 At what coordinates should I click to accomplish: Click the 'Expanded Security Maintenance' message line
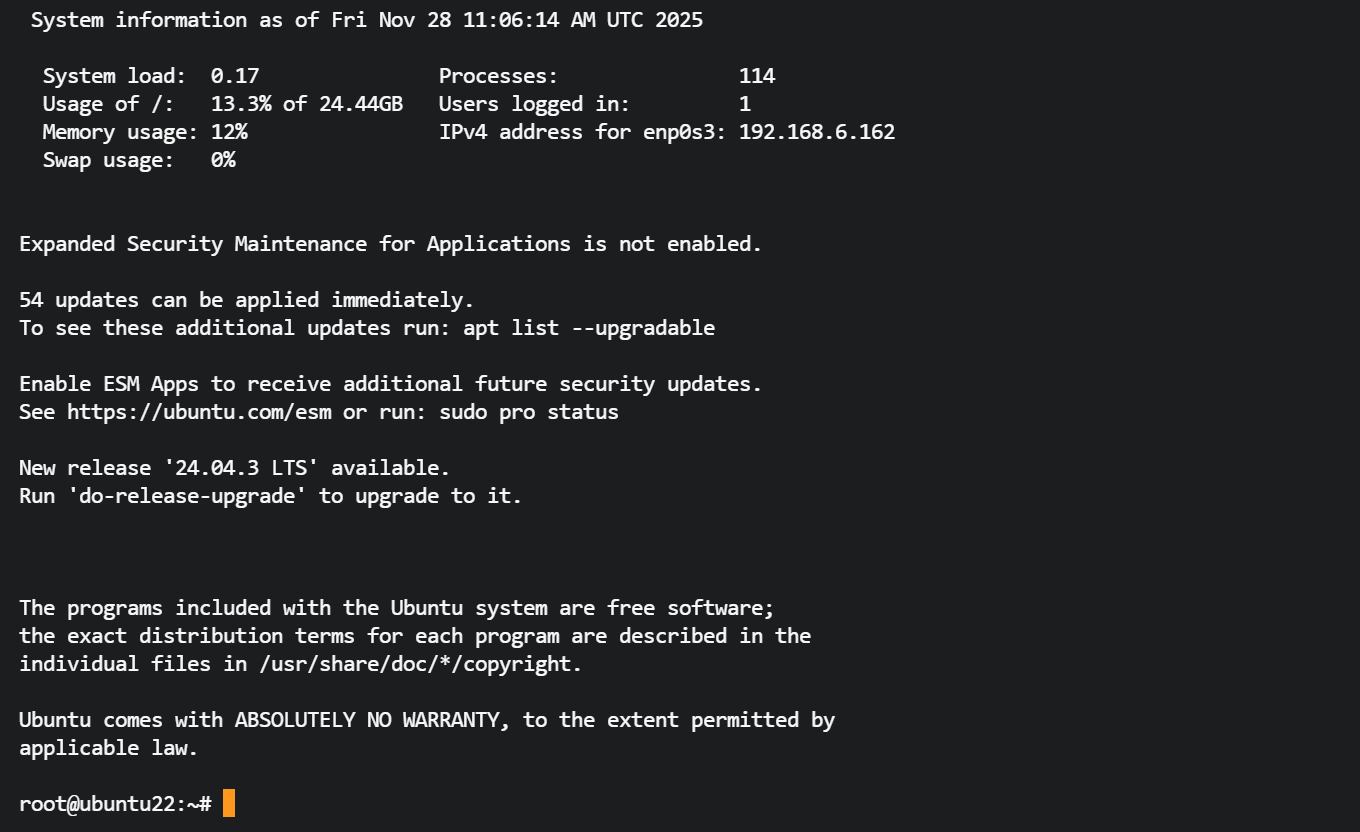390,244
